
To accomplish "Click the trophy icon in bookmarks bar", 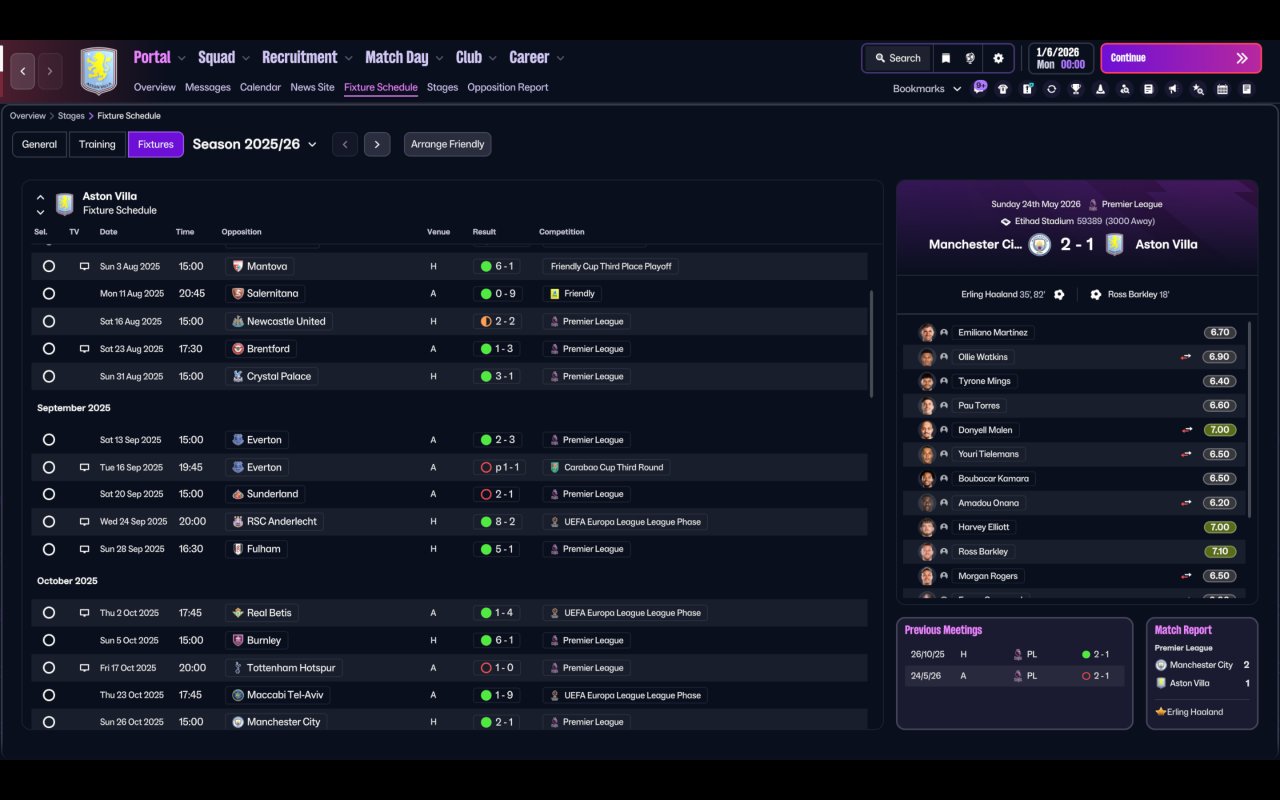I will tap(1076, 89).
